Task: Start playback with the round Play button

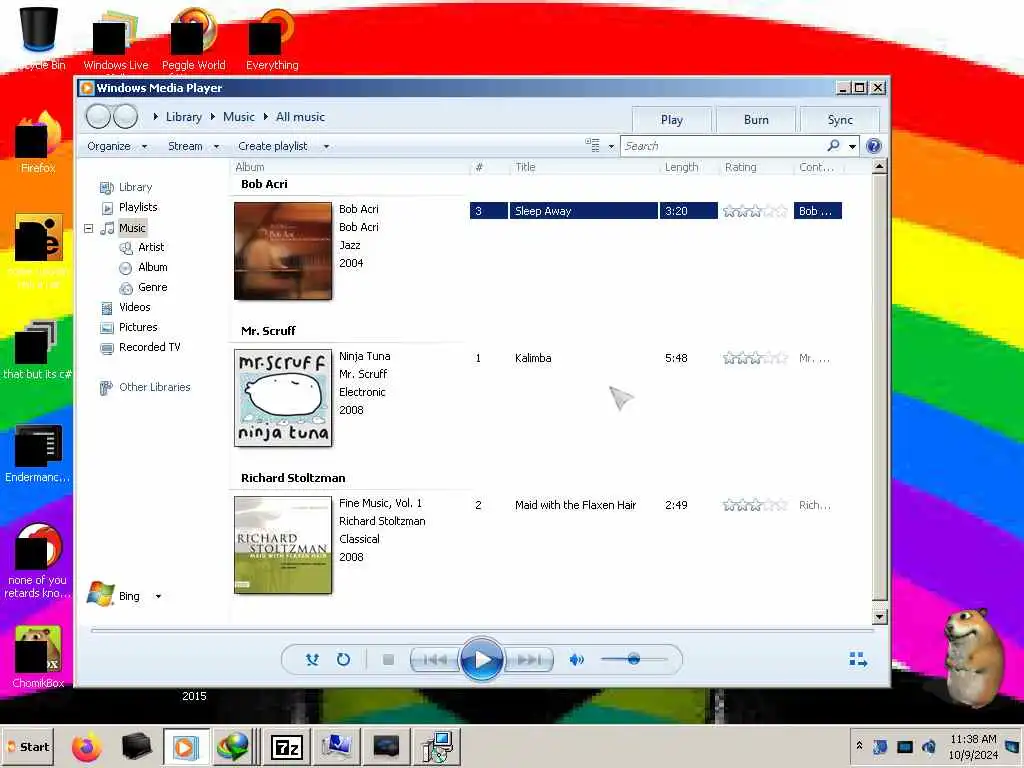Action: (x=482, y=660)
